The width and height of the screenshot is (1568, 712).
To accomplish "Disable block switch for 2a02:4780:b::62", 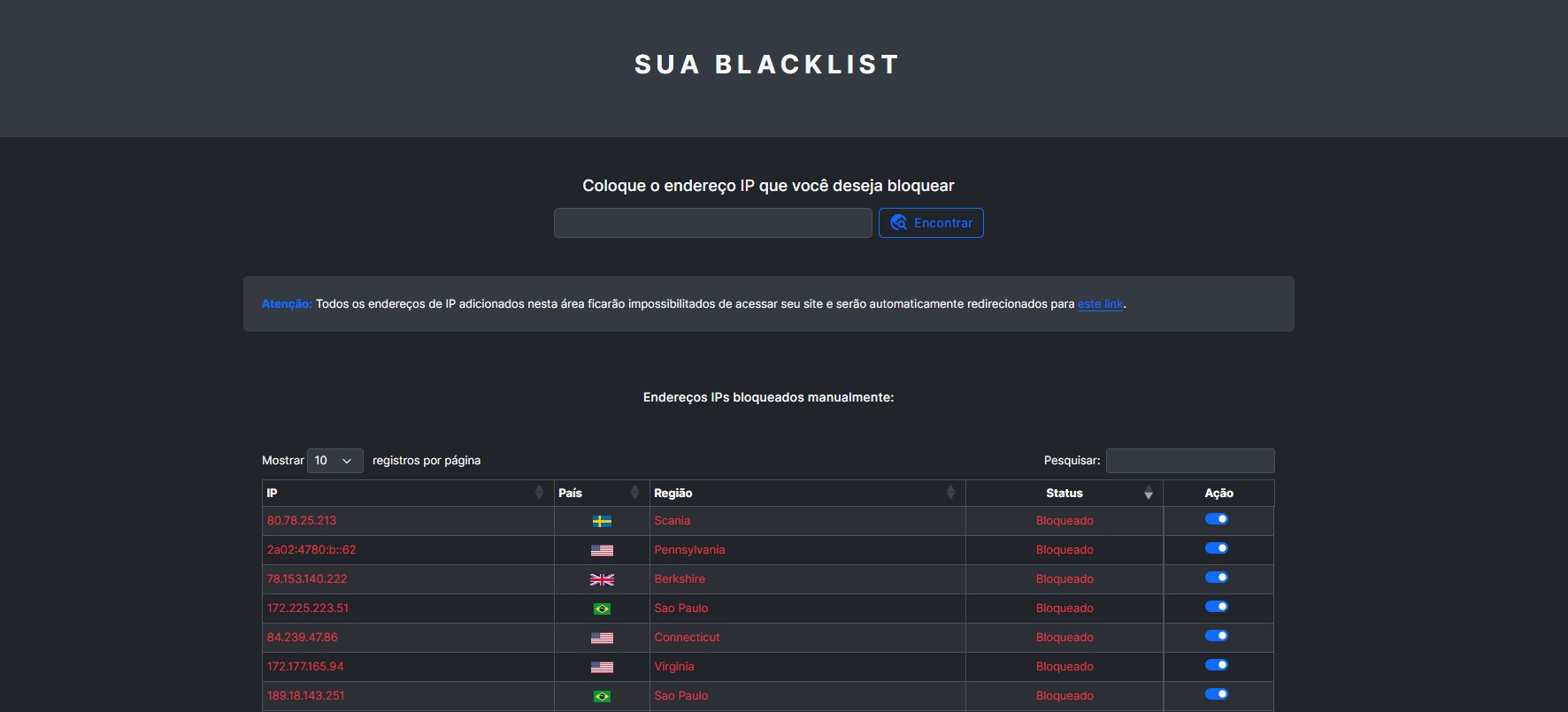I will point(1217,548).
